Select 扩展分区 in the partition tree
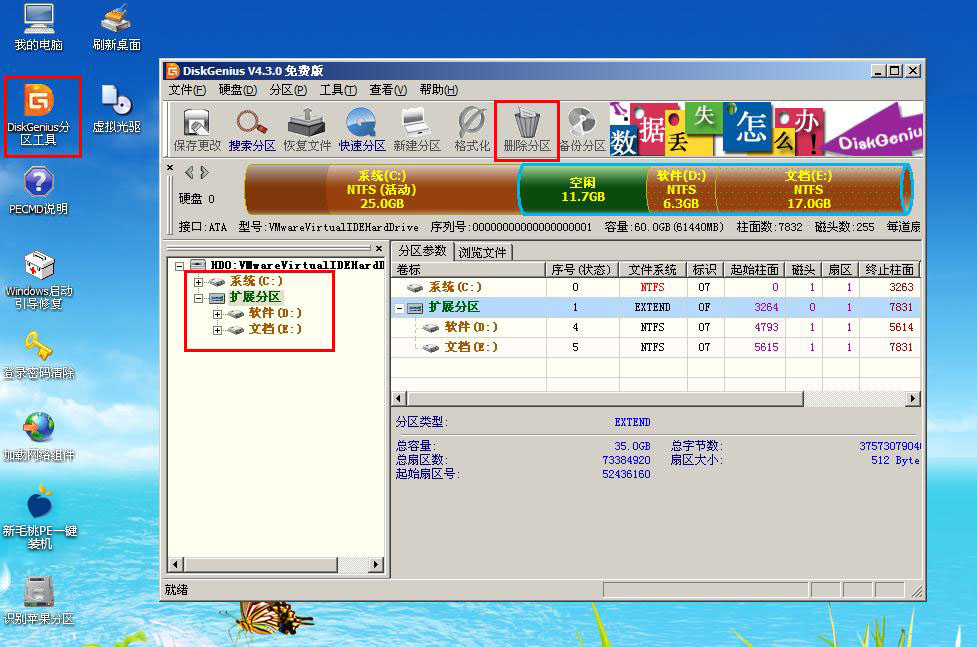This screenshot has width=977, height=647. click(255, 297)
